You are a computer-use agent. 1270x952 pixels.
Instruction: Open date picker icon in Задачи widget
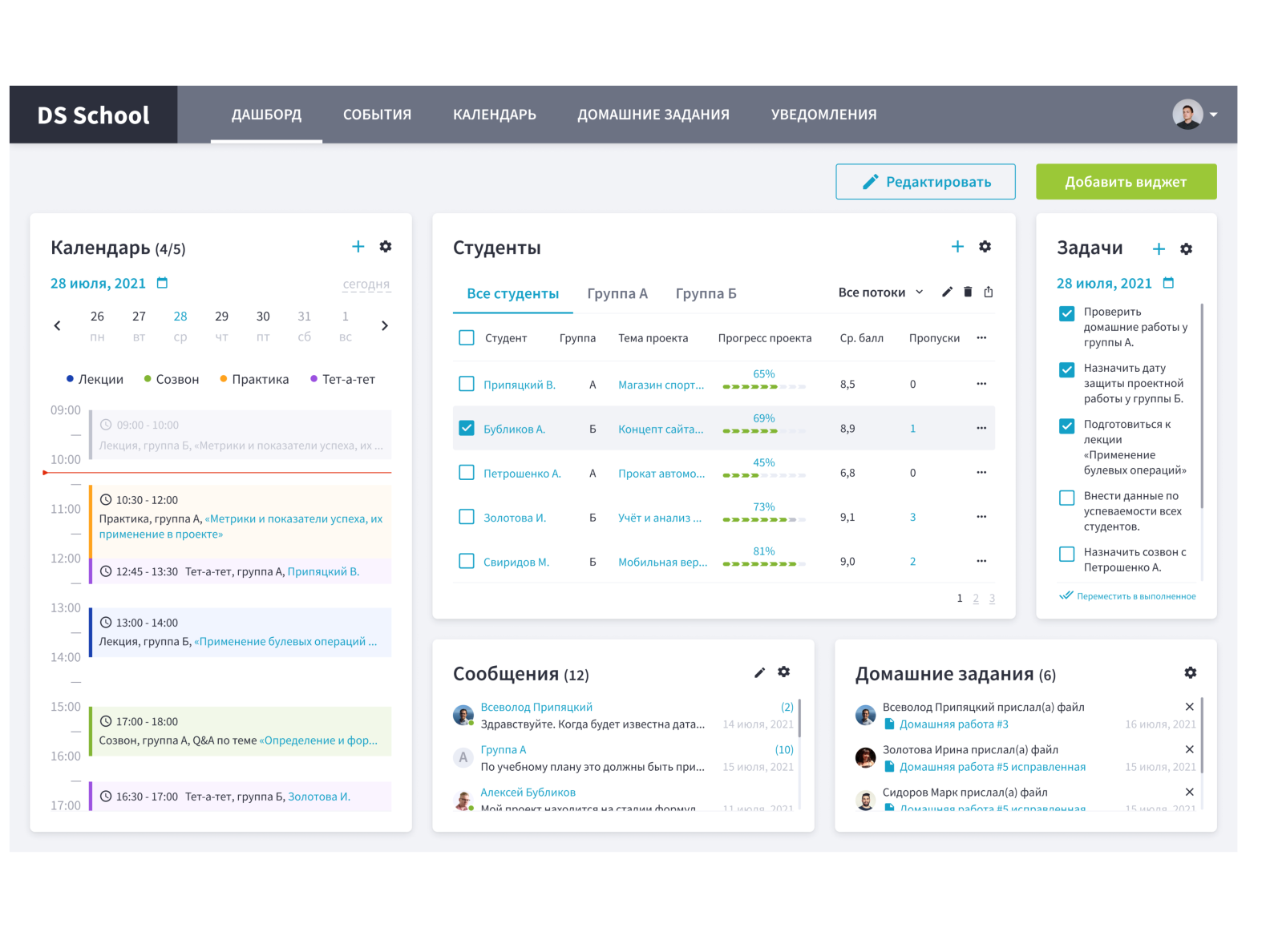pos(1168,283)
